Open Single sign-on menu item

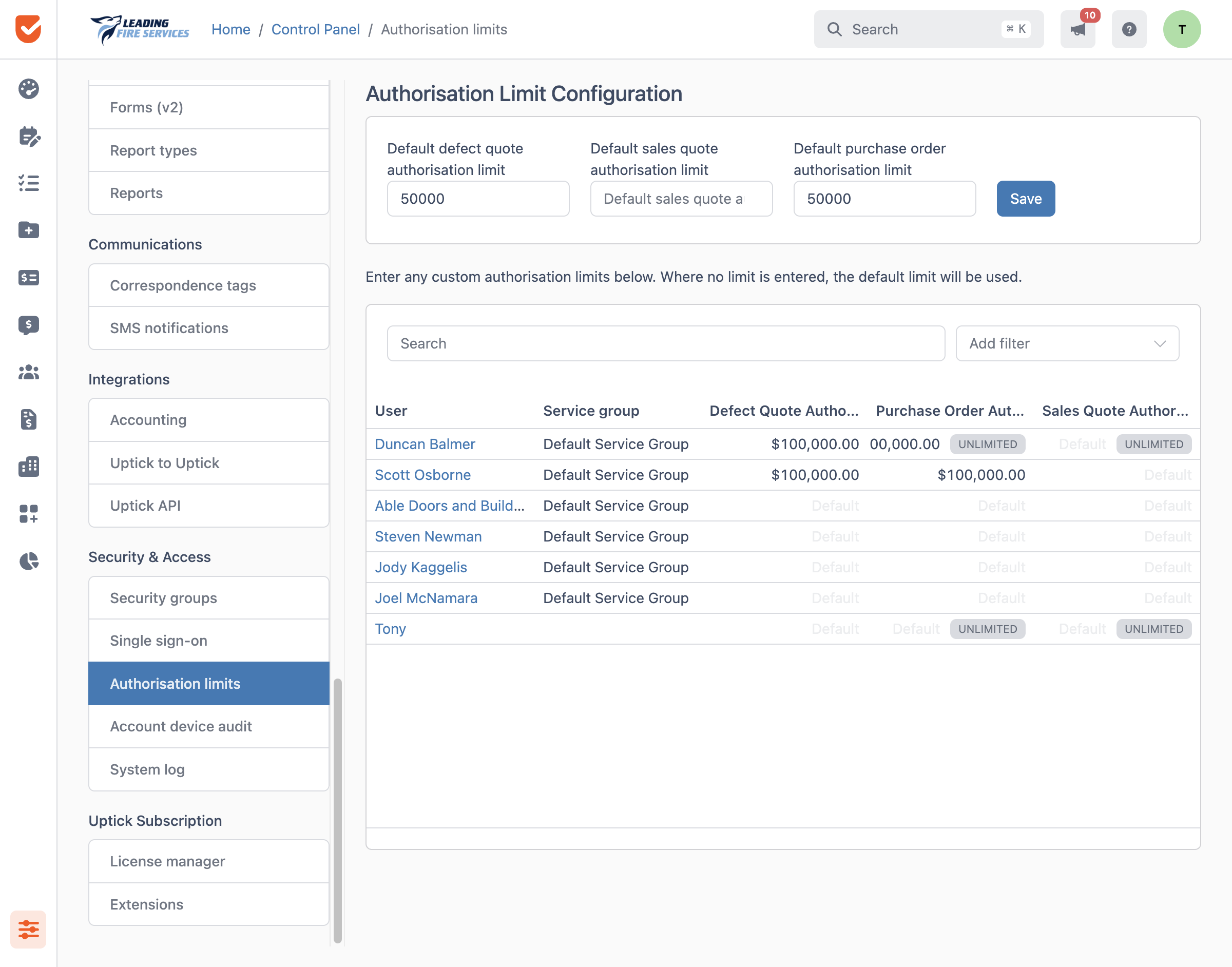pyautogui.click(x=209, y=641)
